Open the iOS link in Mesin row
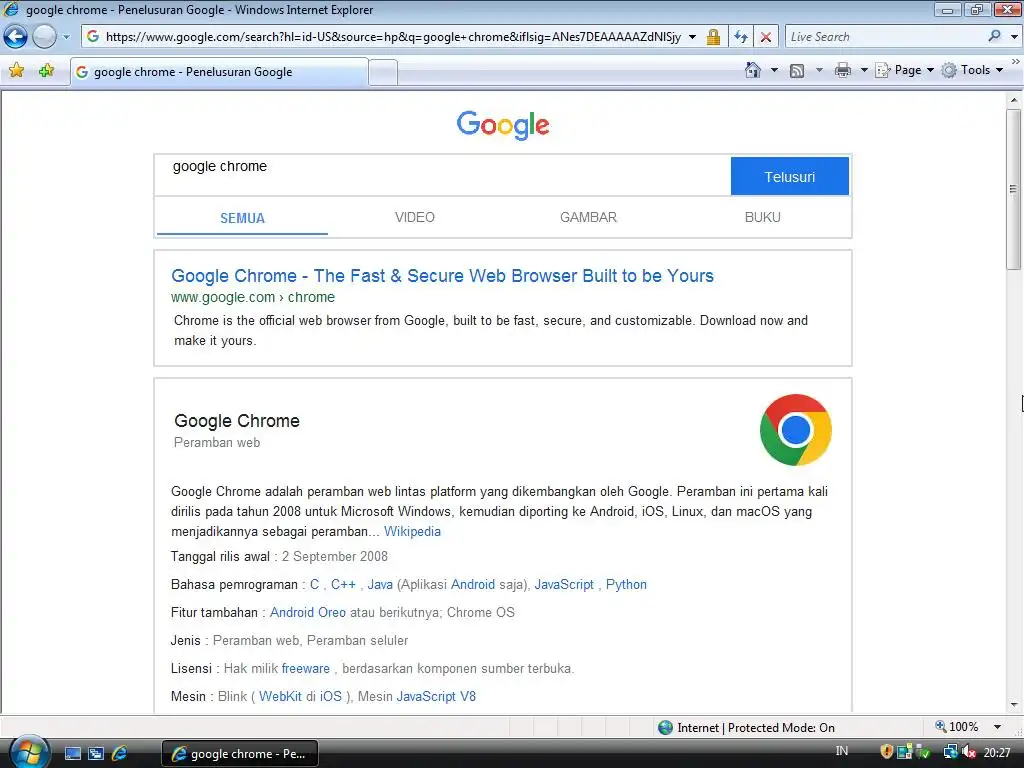Screen dimensions: 1024x768 click(330, 696)
